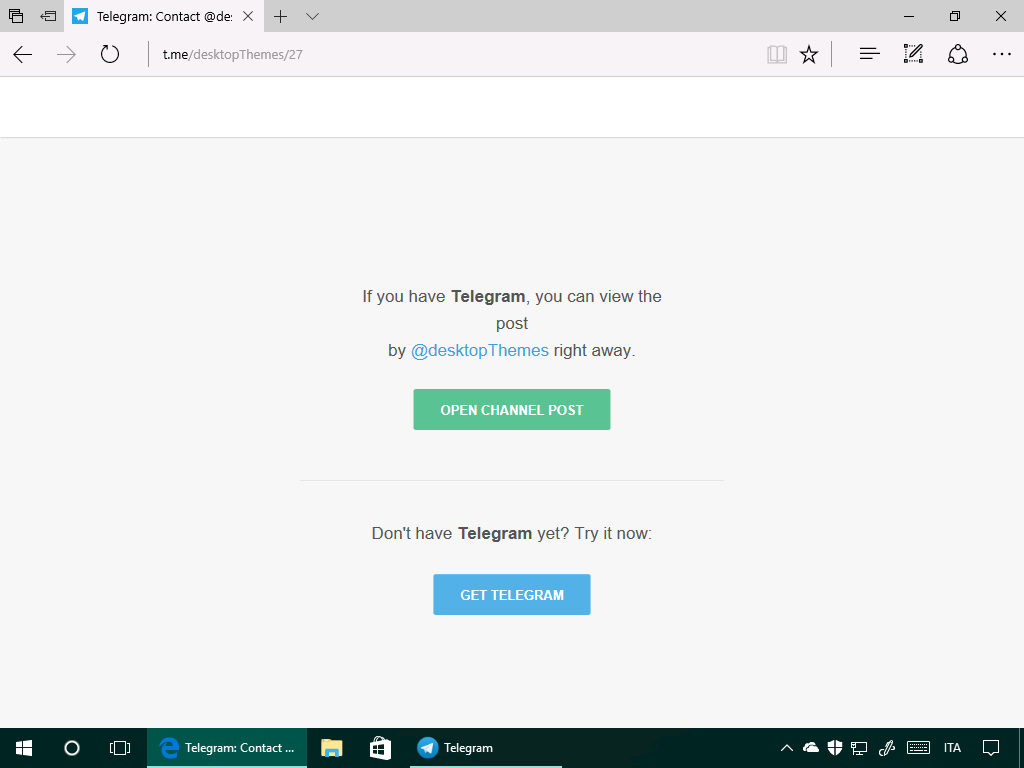
Task: Select the Telegram: Contact browser tab
Action: (x=163, y=16)
